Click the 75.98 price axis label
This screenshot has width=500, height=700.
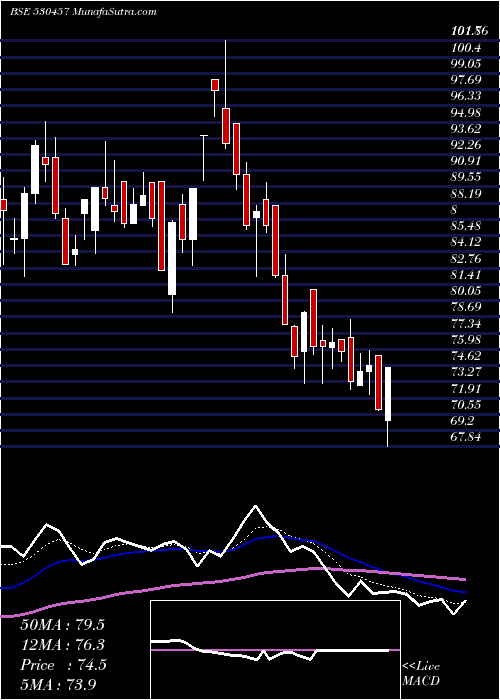click(x=466, y=340)
